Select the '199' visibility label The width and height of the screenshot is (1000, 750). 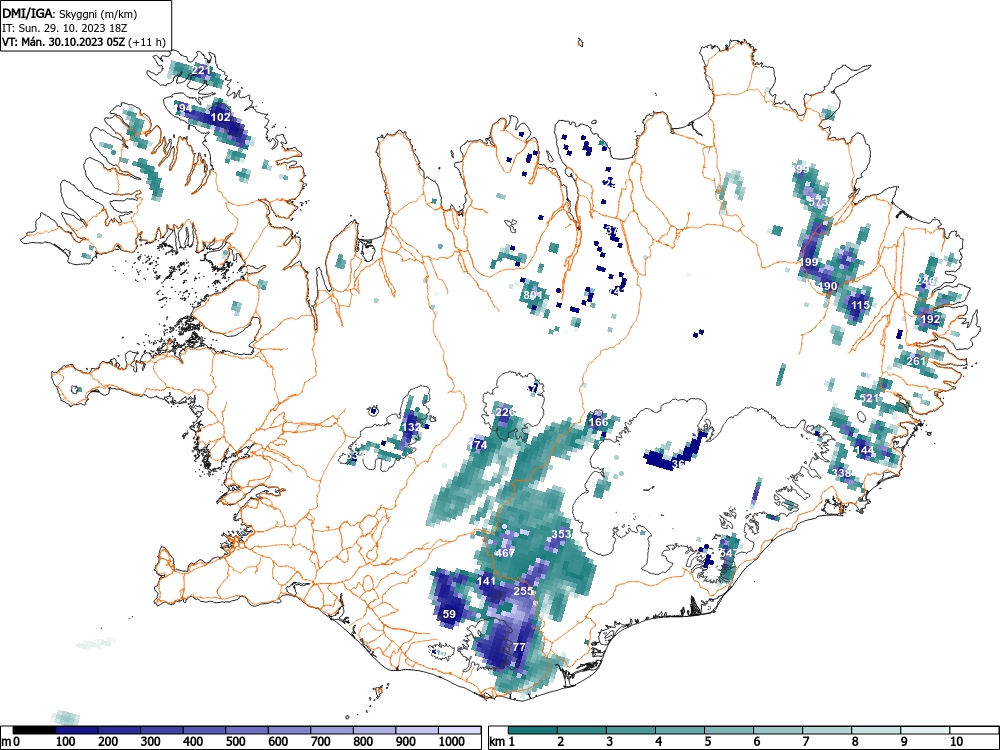click(809, 262)
